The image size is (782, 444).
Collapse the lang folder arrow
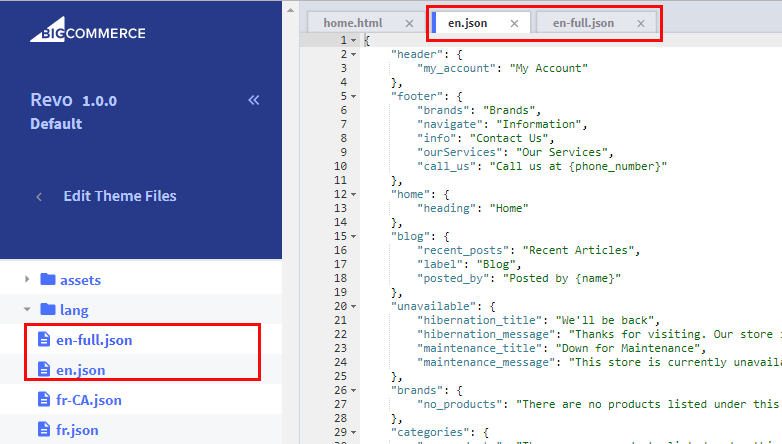26,310
